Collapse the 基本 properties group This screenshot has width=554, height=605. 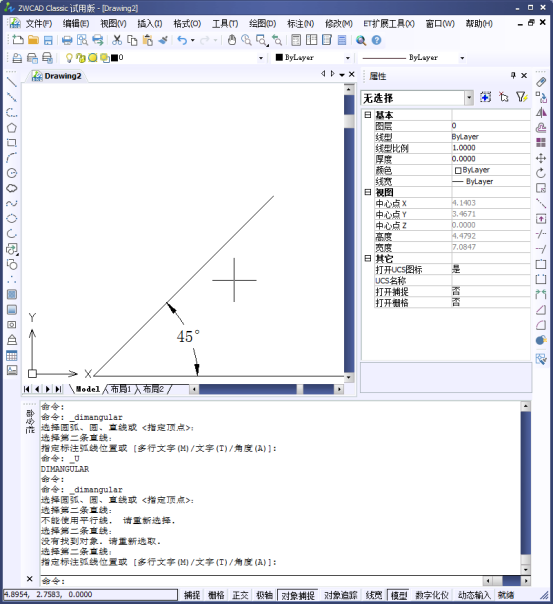tap(368, 115)
